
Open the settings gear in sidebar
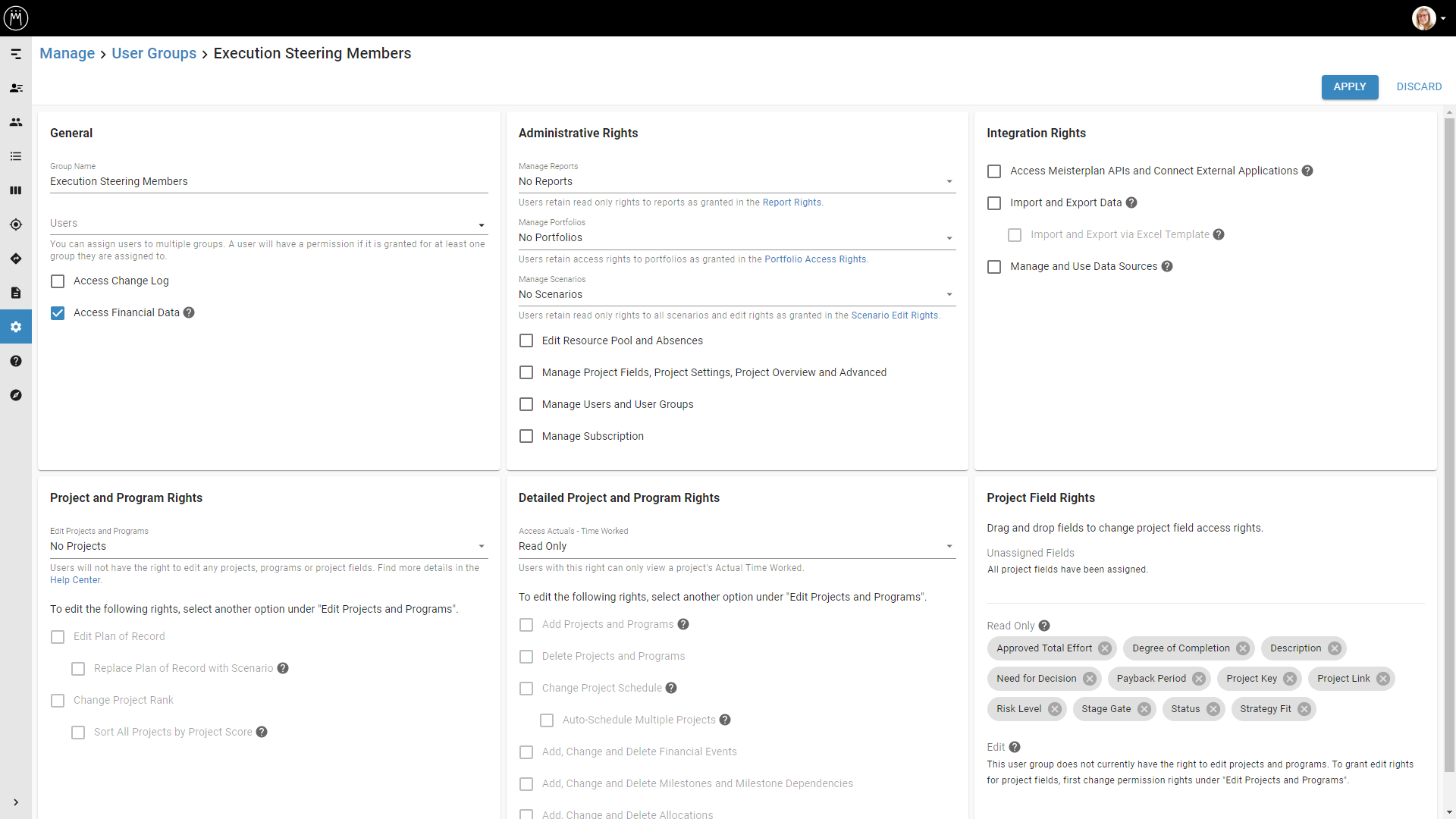point(16,327)
